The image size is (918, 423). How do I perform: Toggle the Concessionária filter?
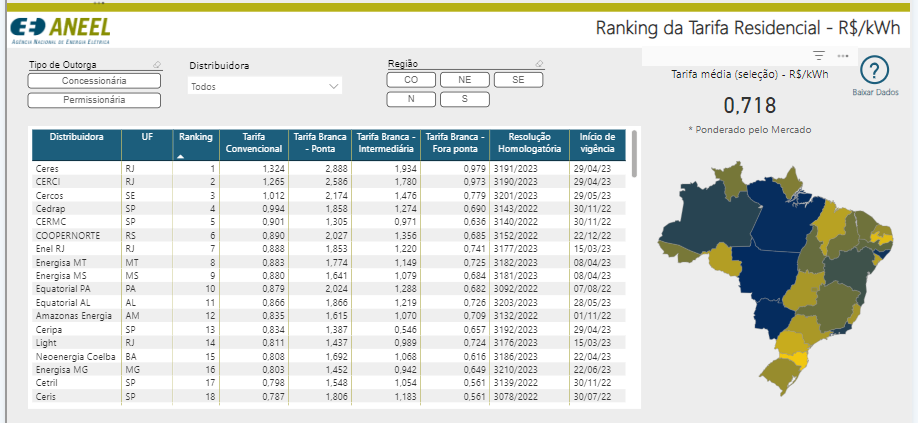pos(94,81)
